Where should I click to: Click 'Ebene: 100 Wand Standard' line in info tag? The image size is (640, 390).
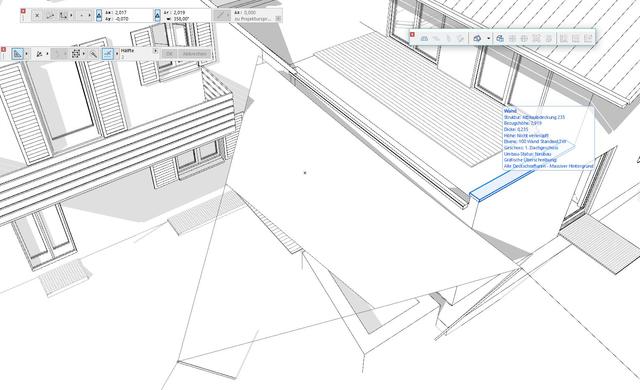(535, 142)
